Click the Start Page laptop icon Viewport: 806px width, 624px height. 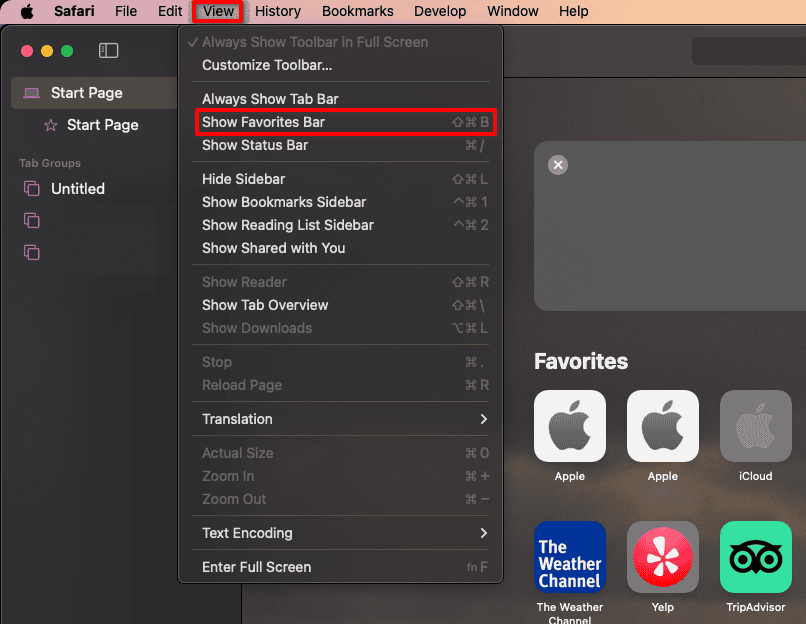coord(31,93)
